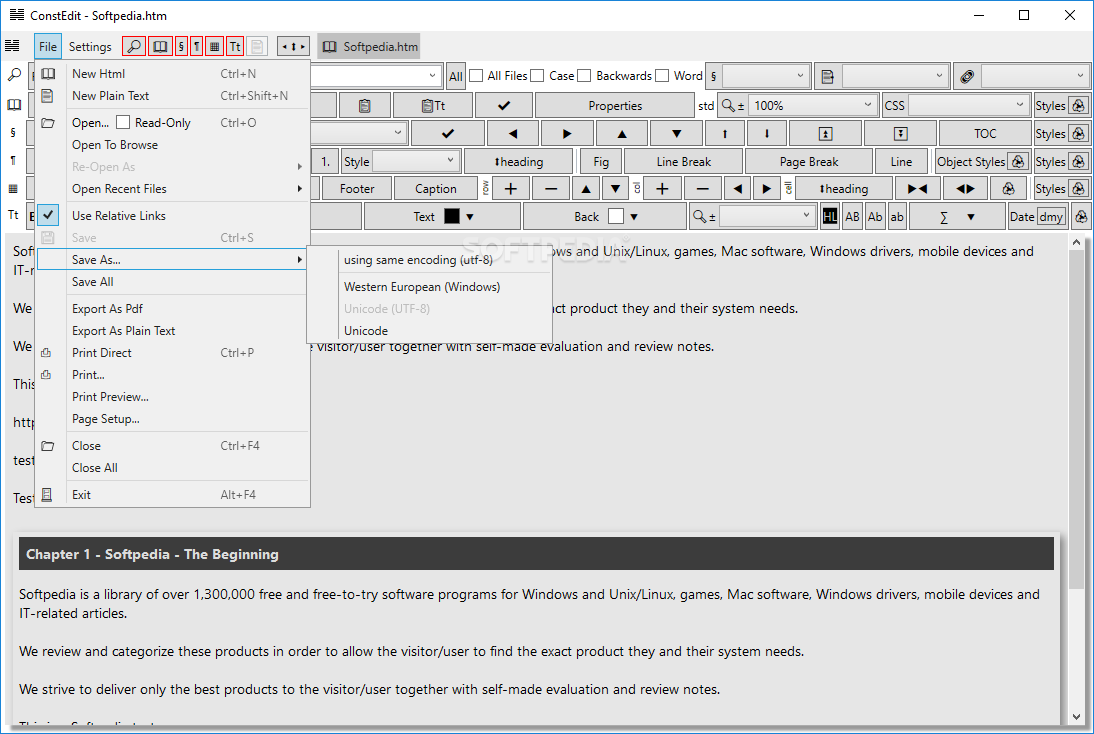The width and height of the screenshot is (1094, 734).
Task: Click the link chain icon in search row
Action: (966, 76)
